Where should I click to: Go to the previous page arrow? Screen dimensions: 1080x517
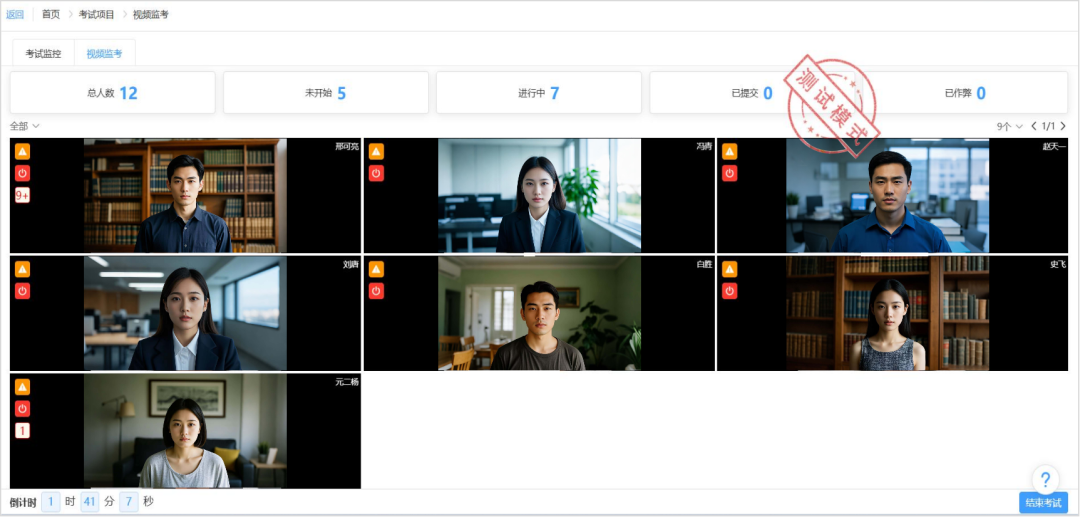click(x=1034, y=126)
